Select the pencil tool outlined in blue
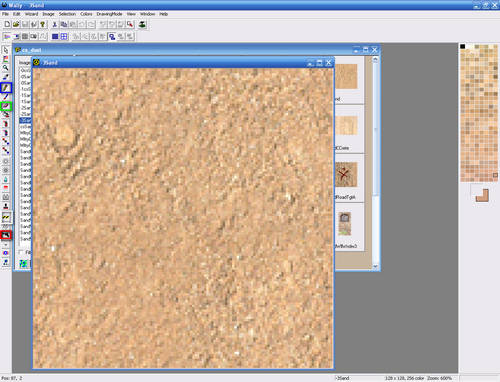The width and height of the screenshot is (500, 382). [x=6, y=88]
